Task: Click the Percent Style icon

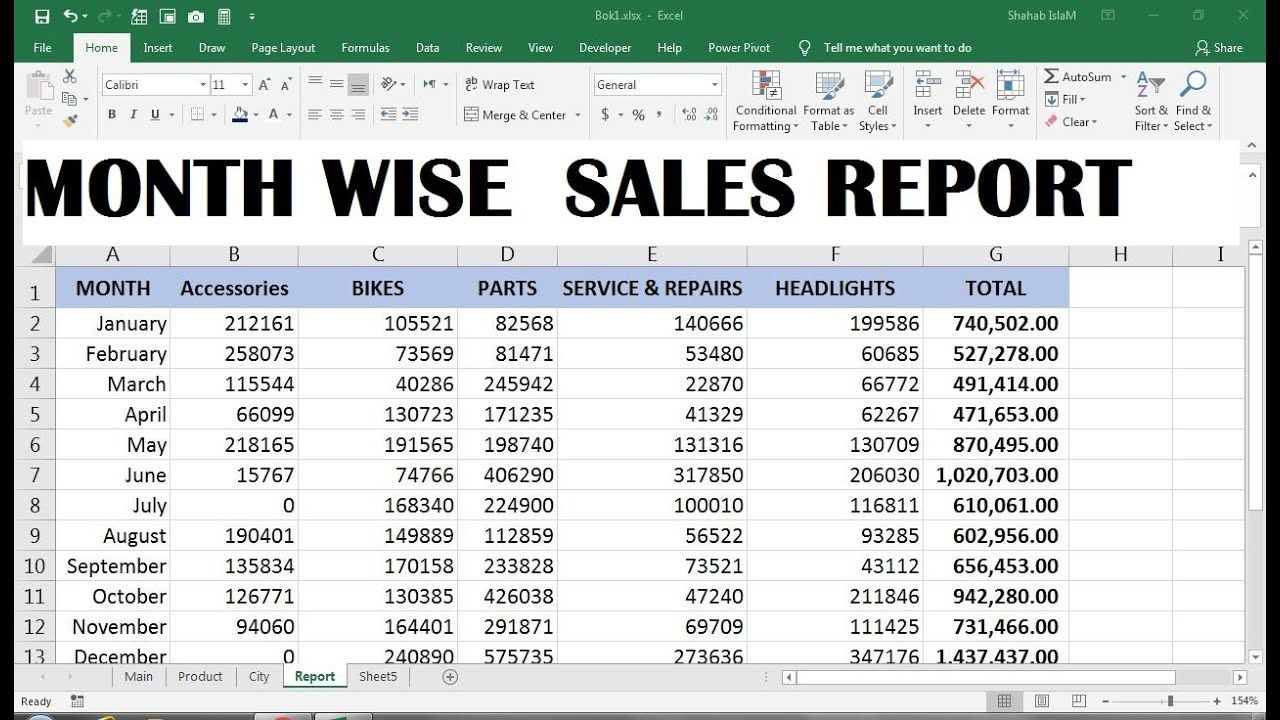Action: click(638, 115)
